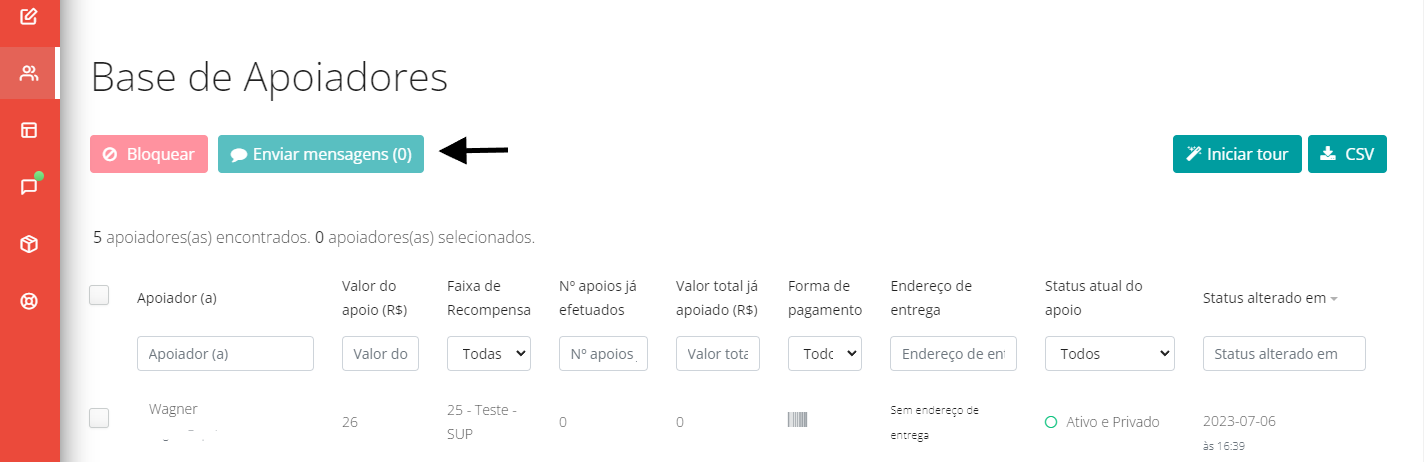
Task: Open the layout panel icon in sidebar
Action: click(29, 130)
